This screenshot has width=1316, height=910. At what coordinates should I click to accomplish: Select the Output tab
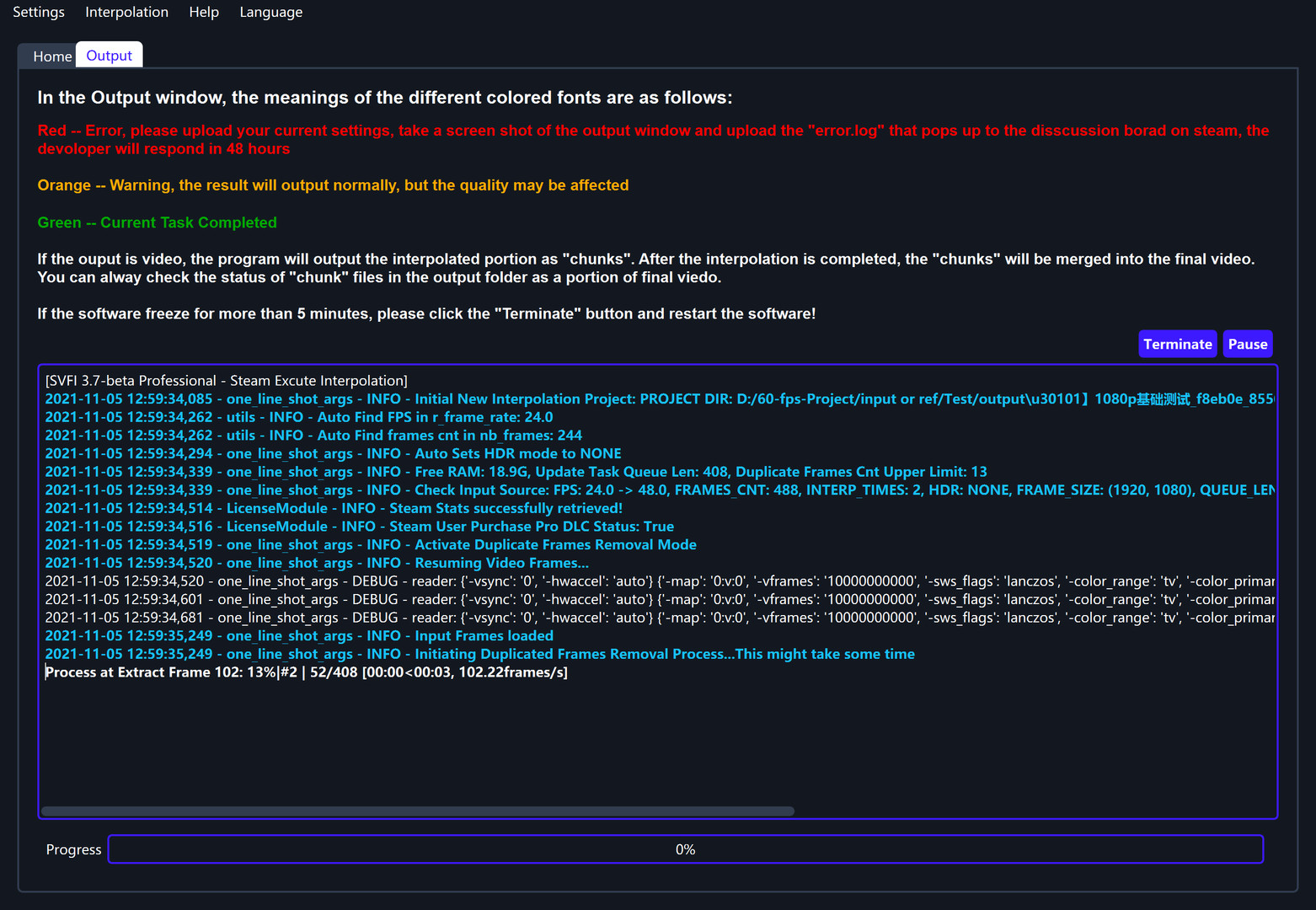coord(109,55)
